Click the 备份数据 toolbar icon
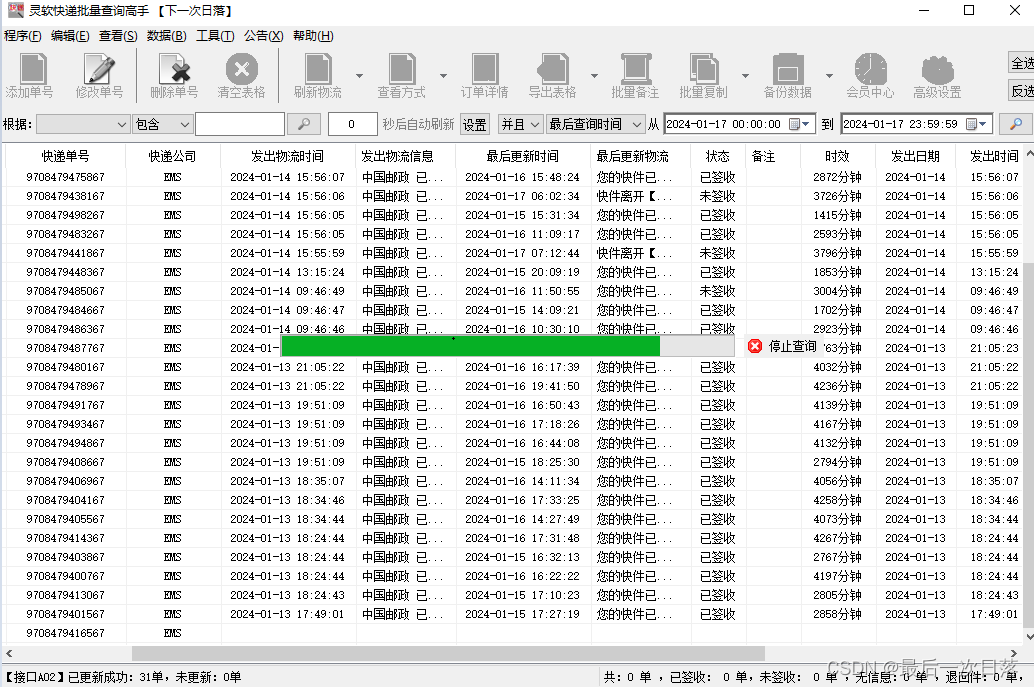This screenshot has height=687, width=1034. click(787, 69)
